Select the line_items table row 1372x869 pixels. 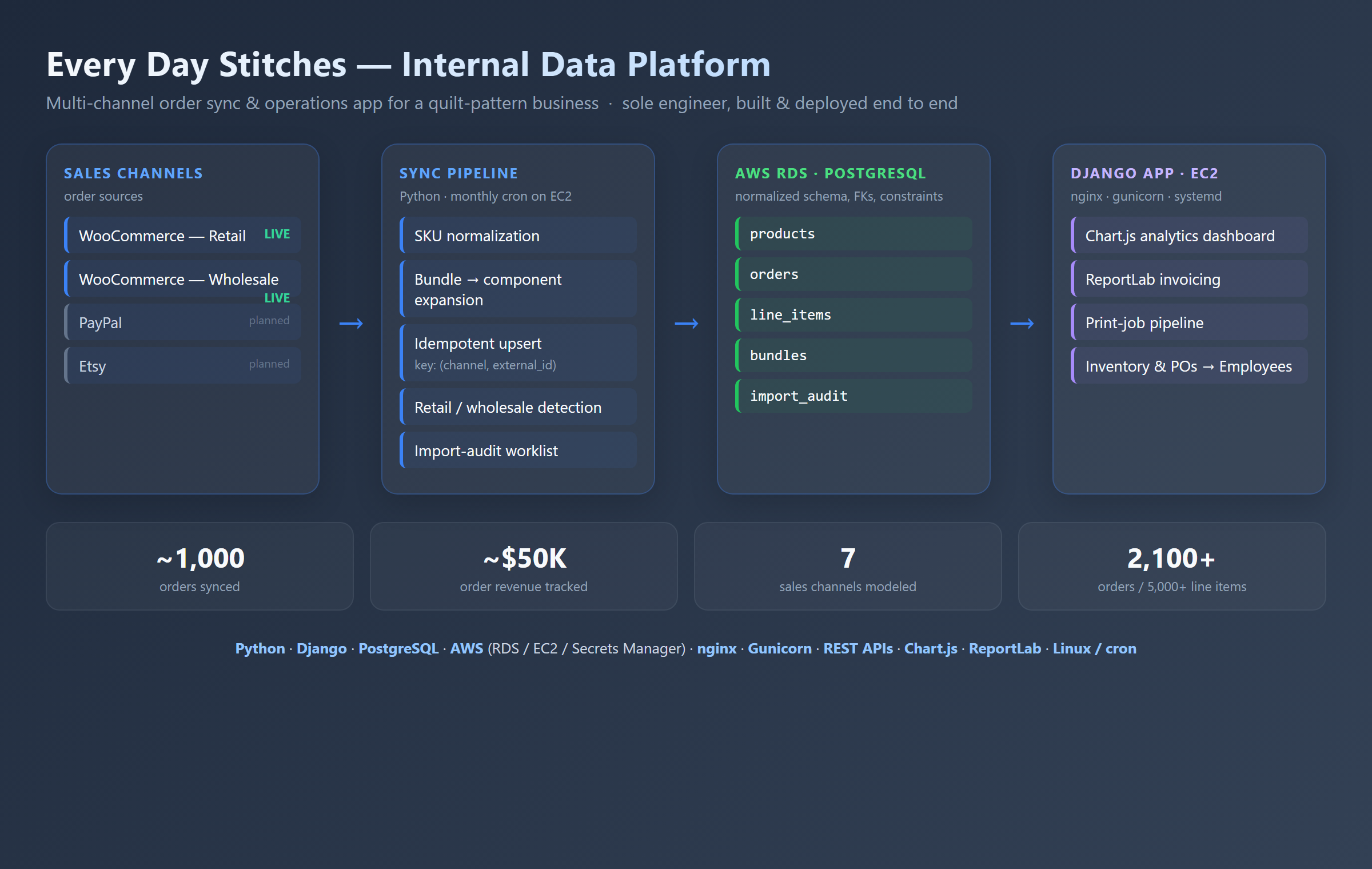(x=853, y=314)
